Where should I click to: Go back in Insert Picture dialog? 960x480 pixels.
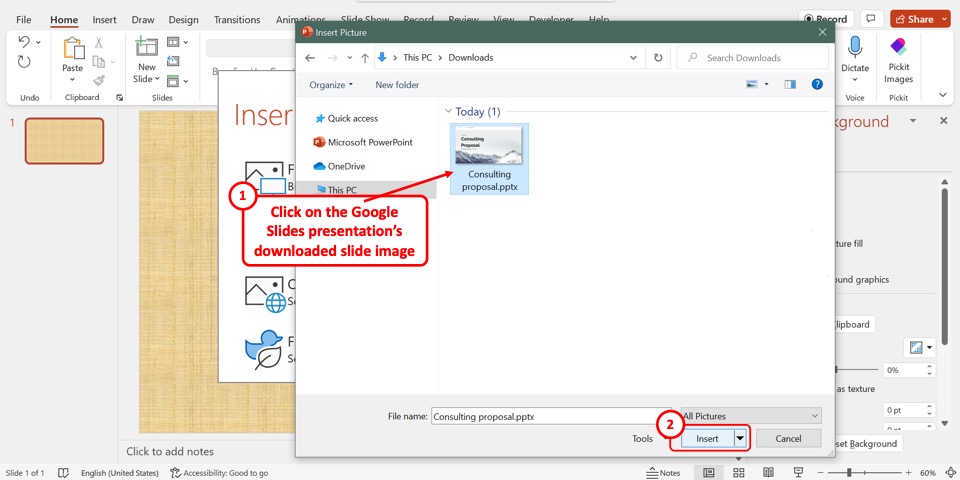point(310,58)
